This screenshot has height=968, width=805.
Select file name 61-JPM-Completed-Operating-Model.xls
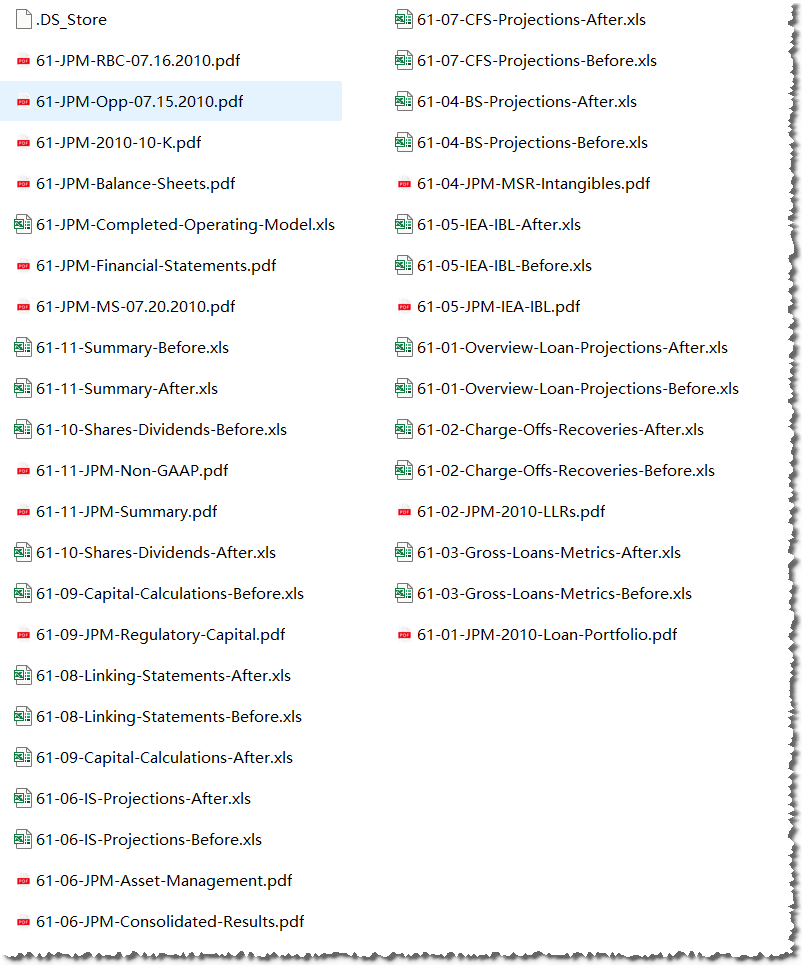coord(185,225)
